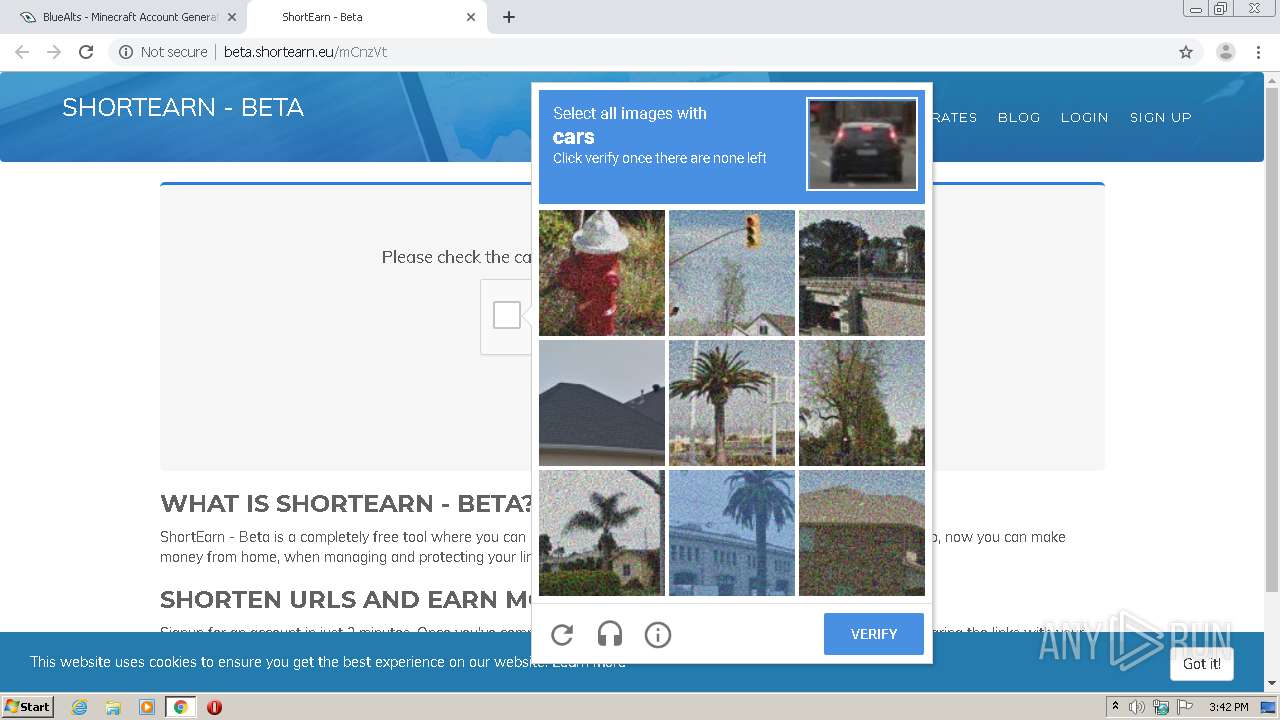Select the brown roof image tile
The height and width of the screenshot is (720, 1280).
[862, 533]
